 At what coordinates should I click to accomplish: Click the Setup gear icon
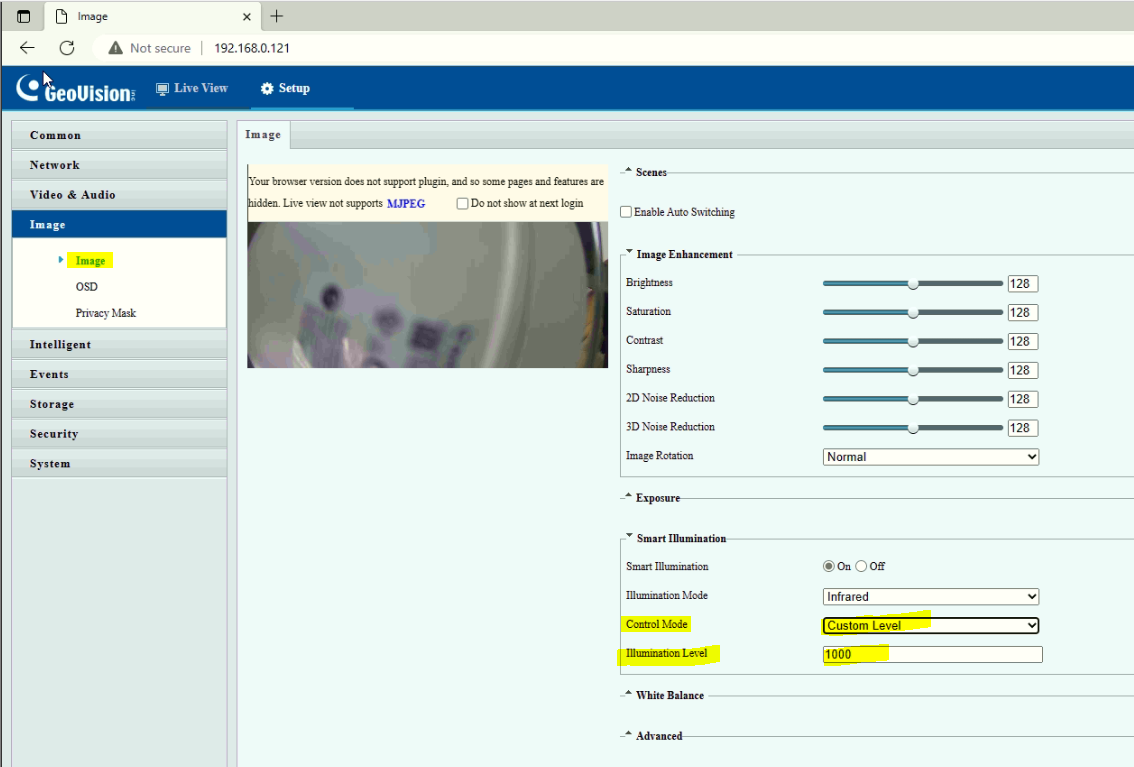267,88
